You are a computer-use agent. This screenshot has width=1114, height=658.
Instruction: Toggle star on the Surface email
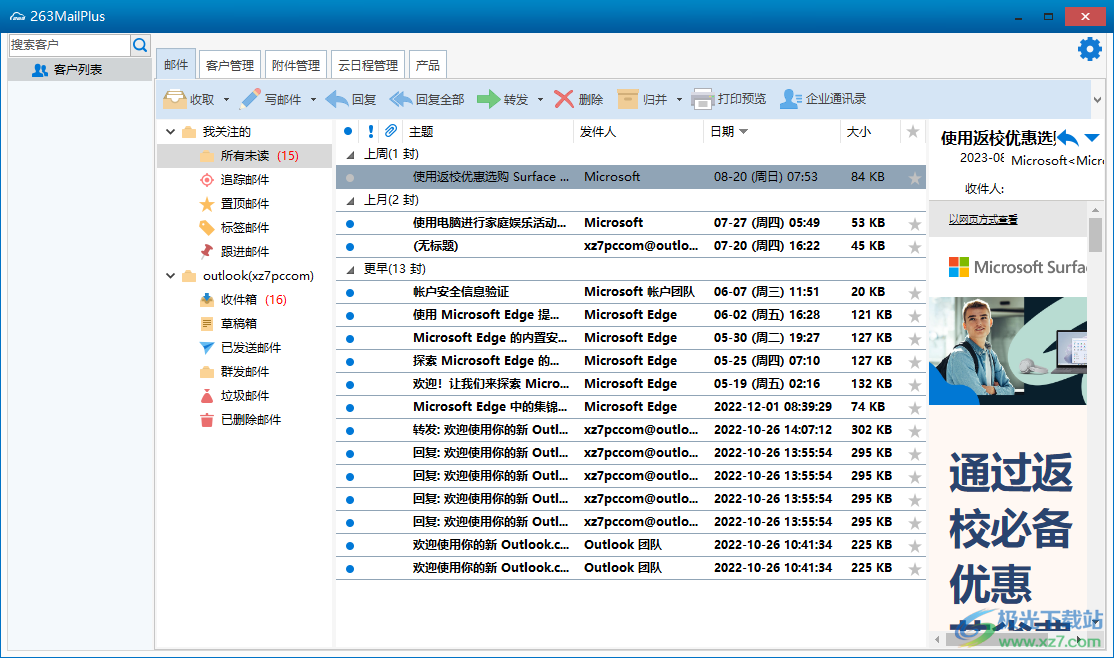[913, 178]
